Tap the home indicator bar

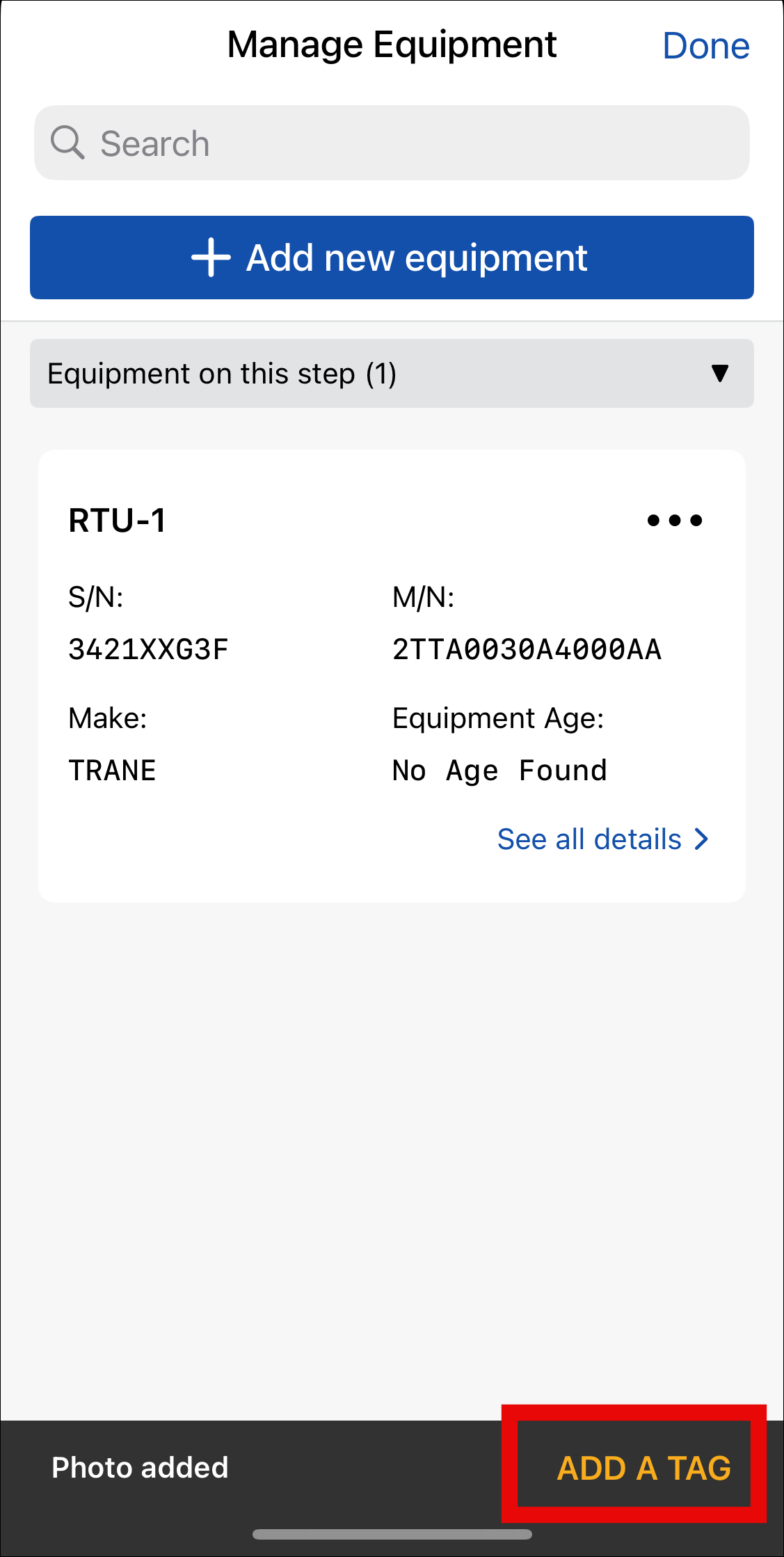[392, 1534]
